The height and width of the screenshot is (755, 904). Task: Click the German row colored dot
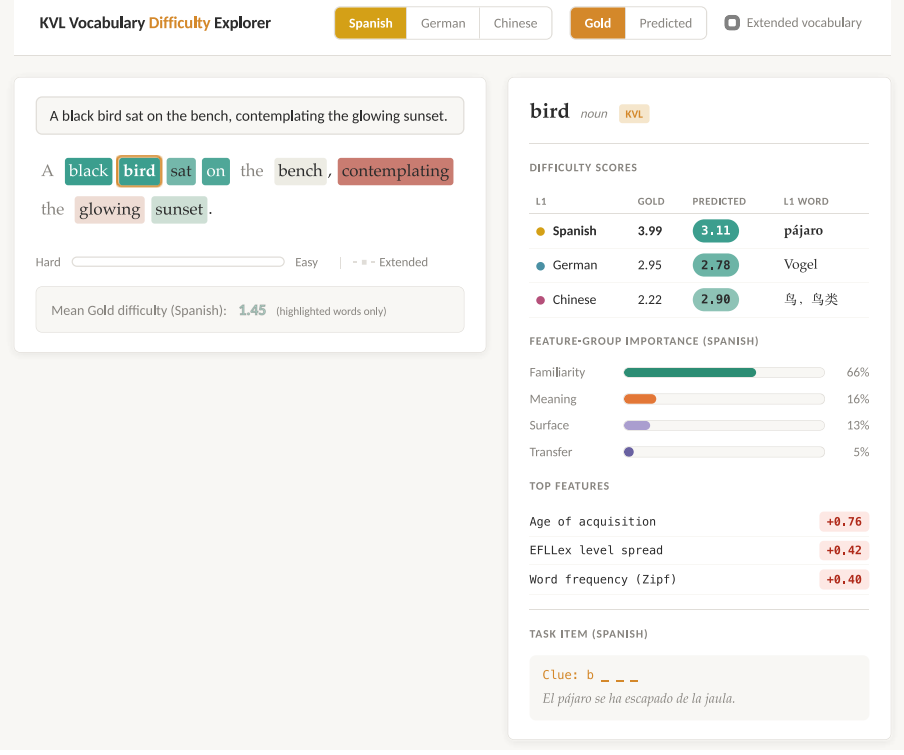[x=540, y=266]
